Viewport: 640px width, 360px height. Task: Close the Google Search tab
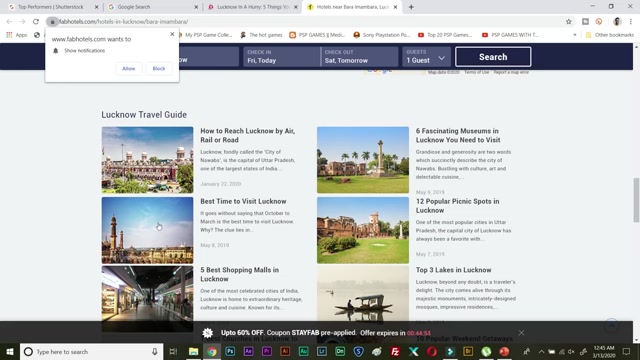pos(196,7)
